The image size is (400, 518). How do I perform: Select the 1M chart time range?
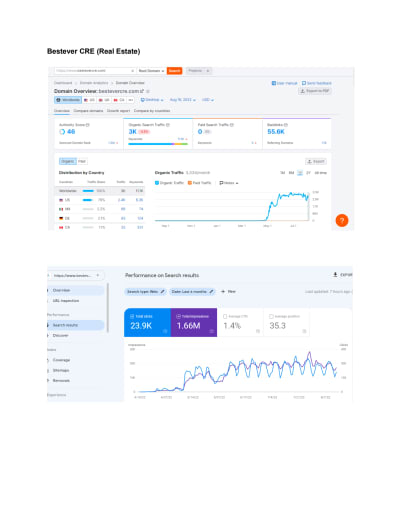click(x=282, y=173)
